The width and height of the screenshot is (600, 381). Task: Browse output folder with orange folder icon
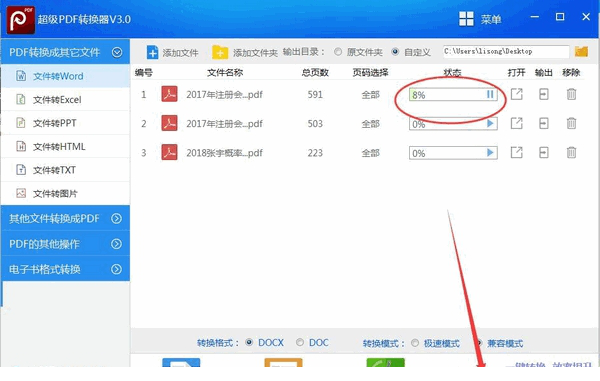581,51
